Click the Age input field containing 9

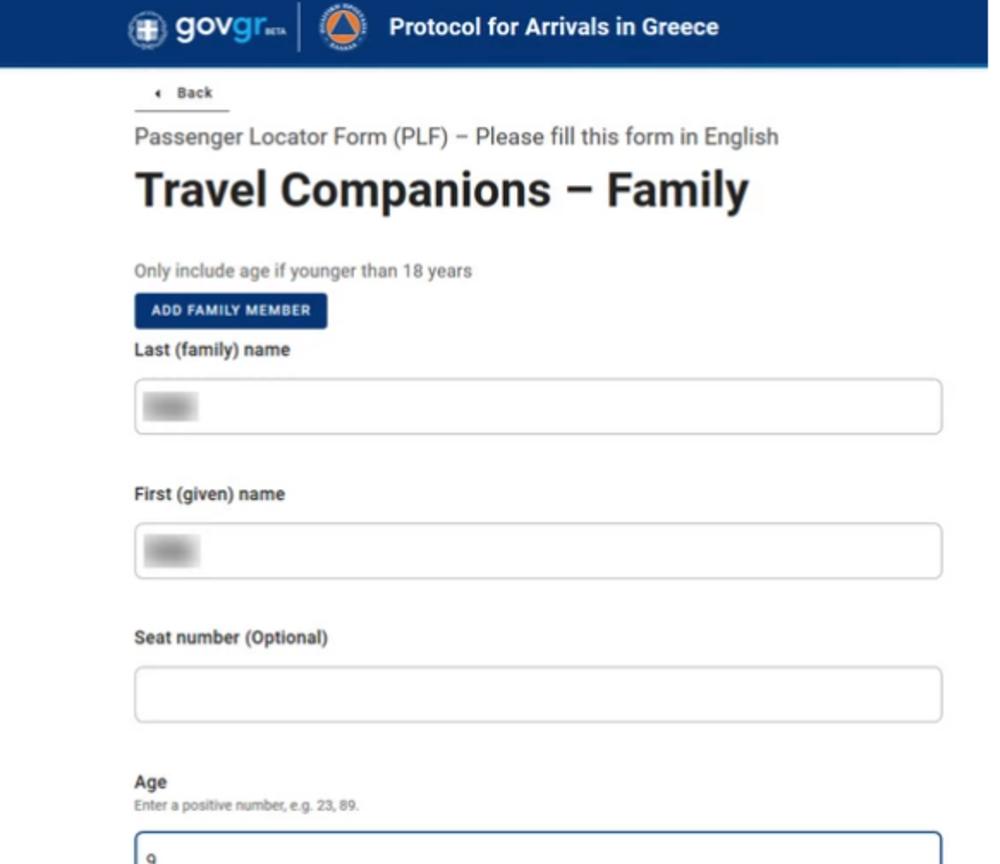[538, 848]
